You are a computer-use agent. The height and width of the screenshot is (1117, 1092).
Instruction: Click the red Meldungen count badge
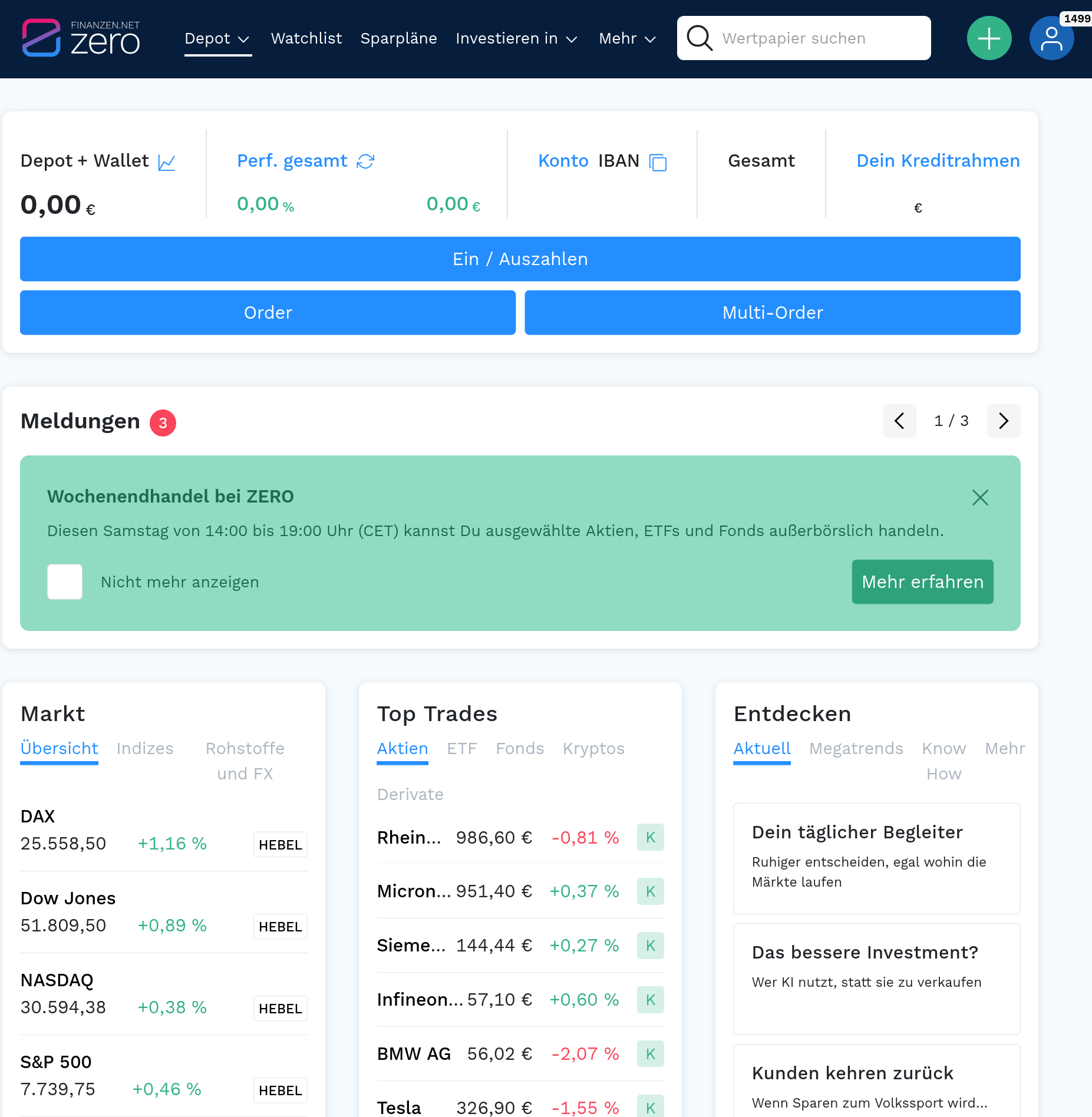(x=163, y=423)
